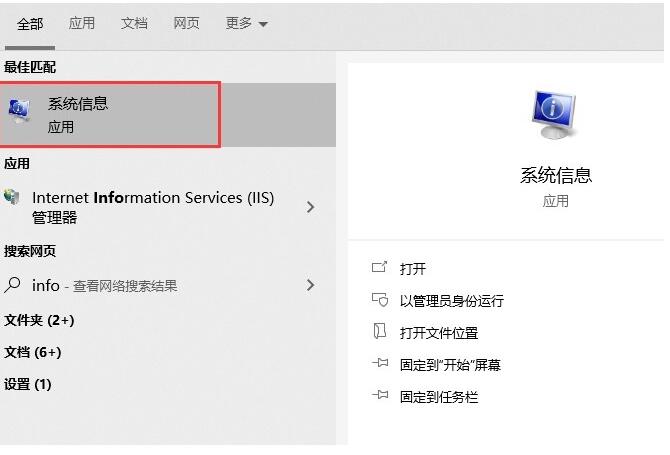Switch to the 应用 filter tab

click(82, 23)
